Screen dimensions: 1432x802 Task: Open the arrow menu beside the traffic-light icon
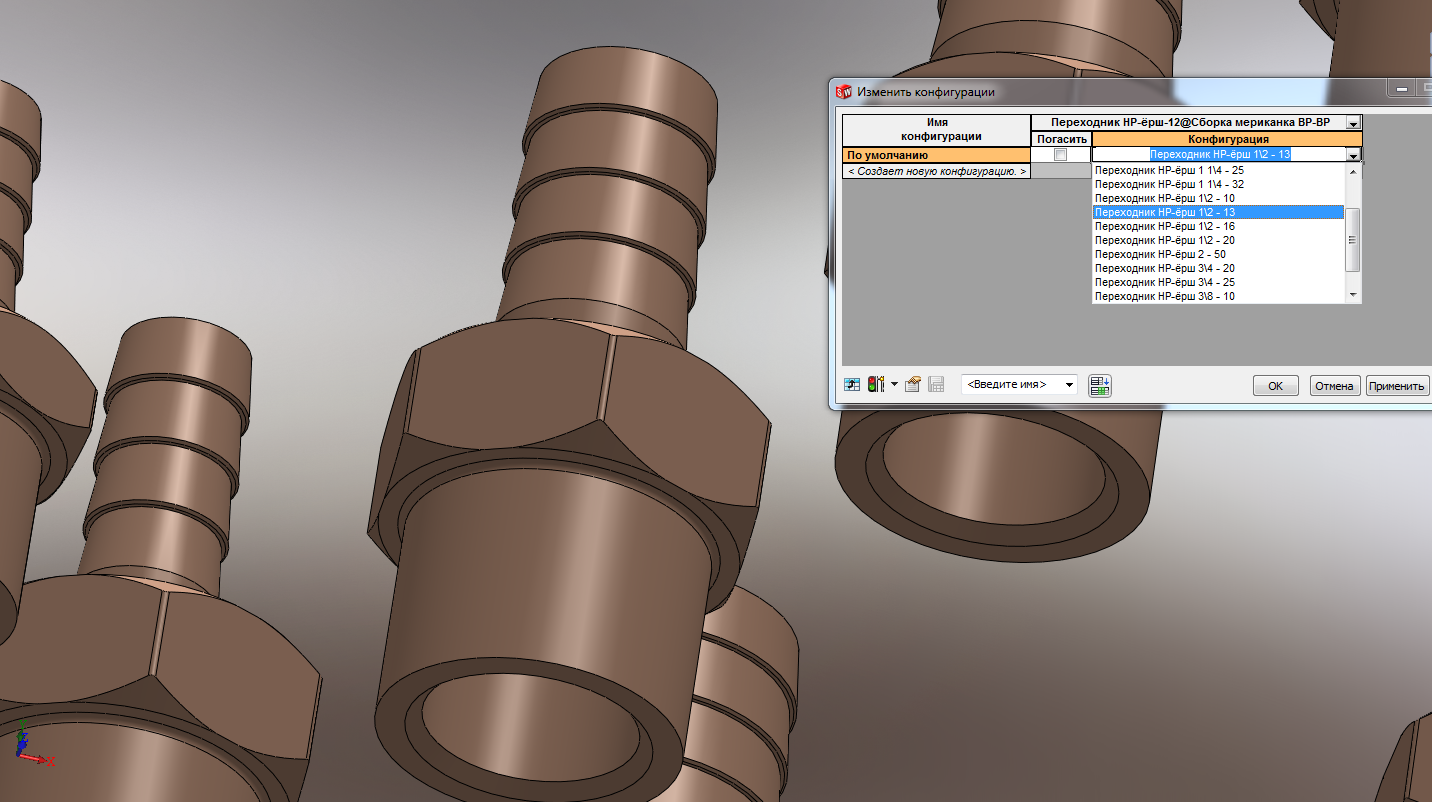[x=894, y=384]
